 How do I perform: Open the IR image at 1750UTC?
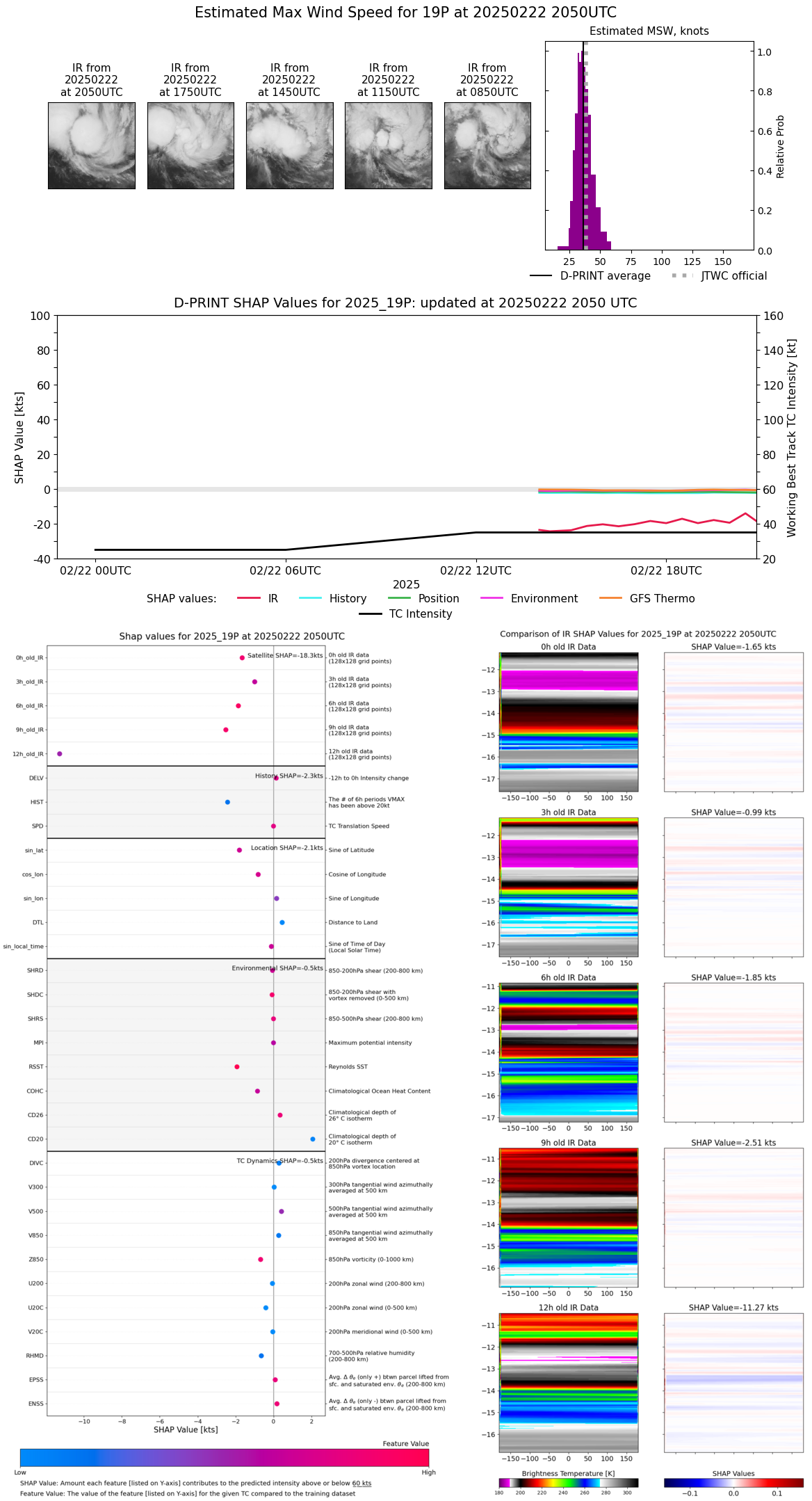pos(190,145)
